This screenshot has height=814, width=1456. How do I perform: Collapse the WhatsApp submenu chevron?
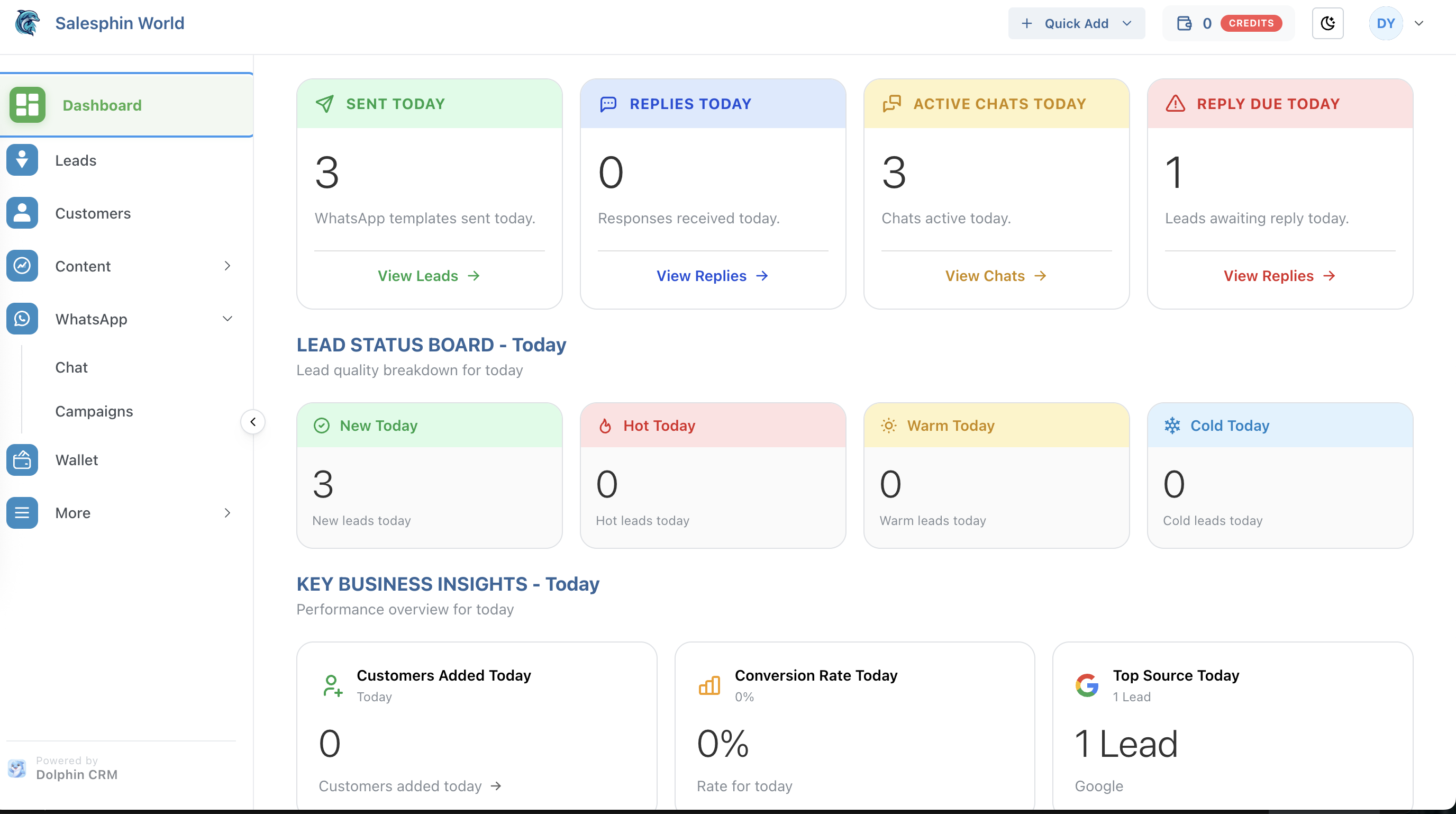tap(228, 318)
